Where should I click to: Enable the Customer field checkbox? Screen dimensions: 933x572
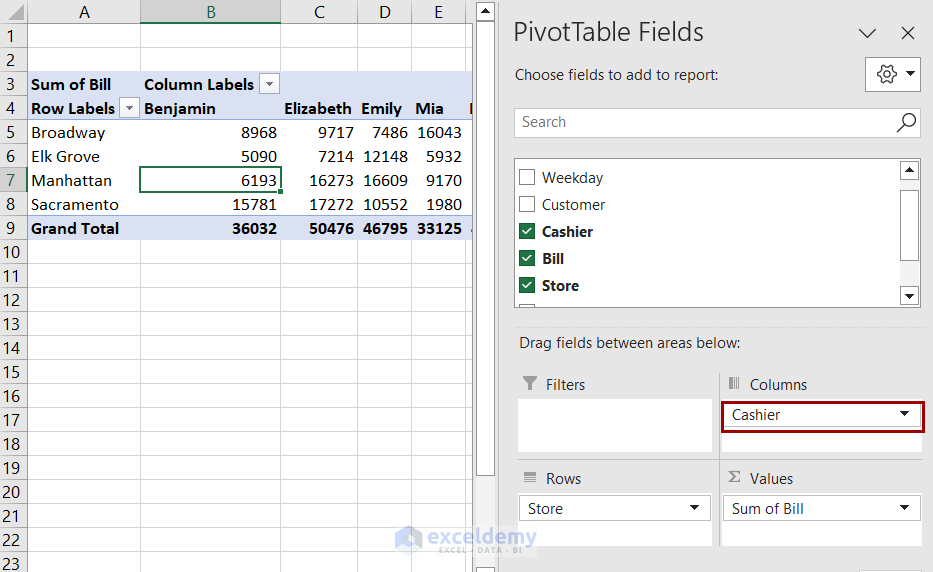click(x=527, y=205)
